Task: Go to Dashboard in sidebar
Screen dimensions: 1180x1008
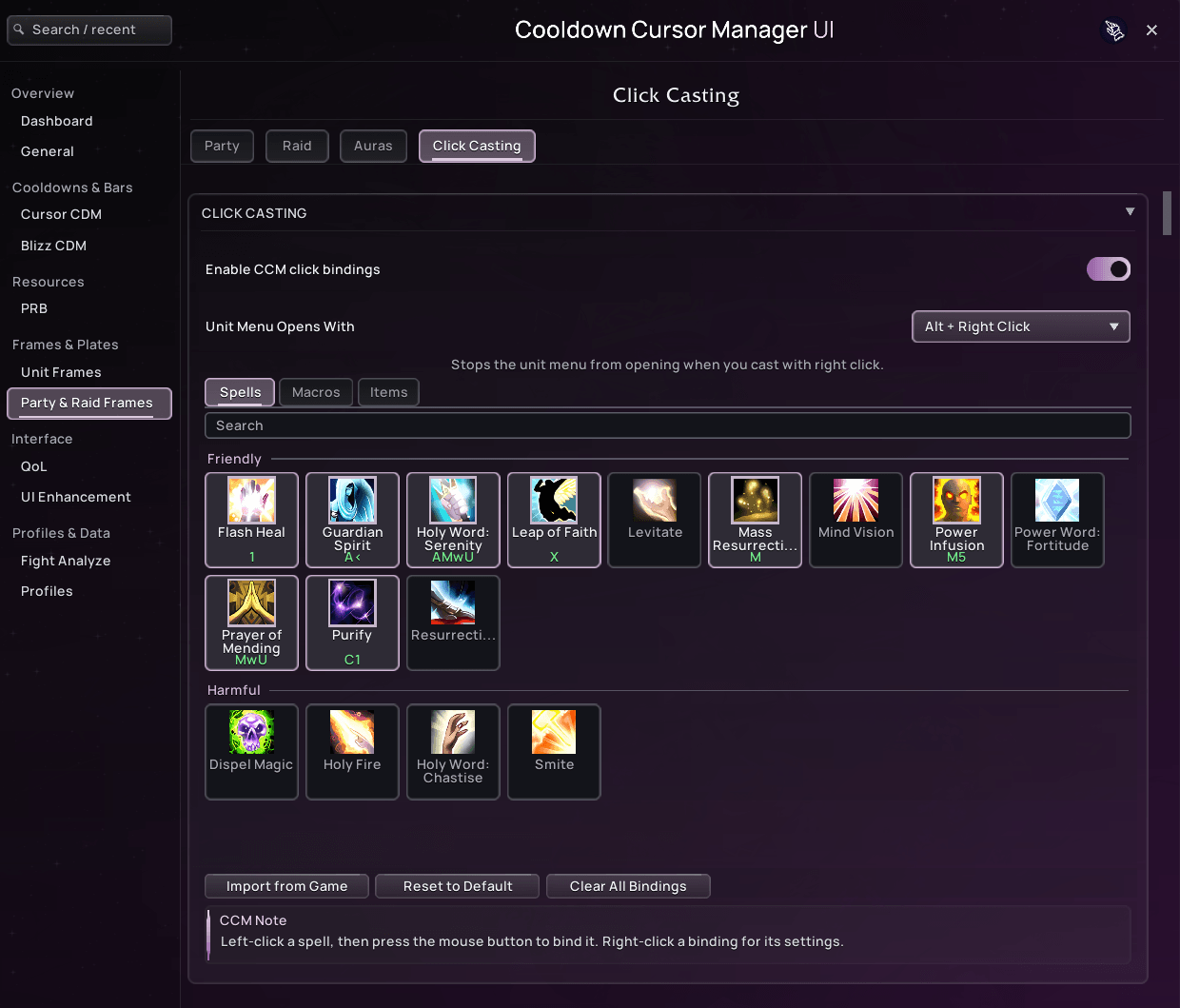Action: [57, 121]
